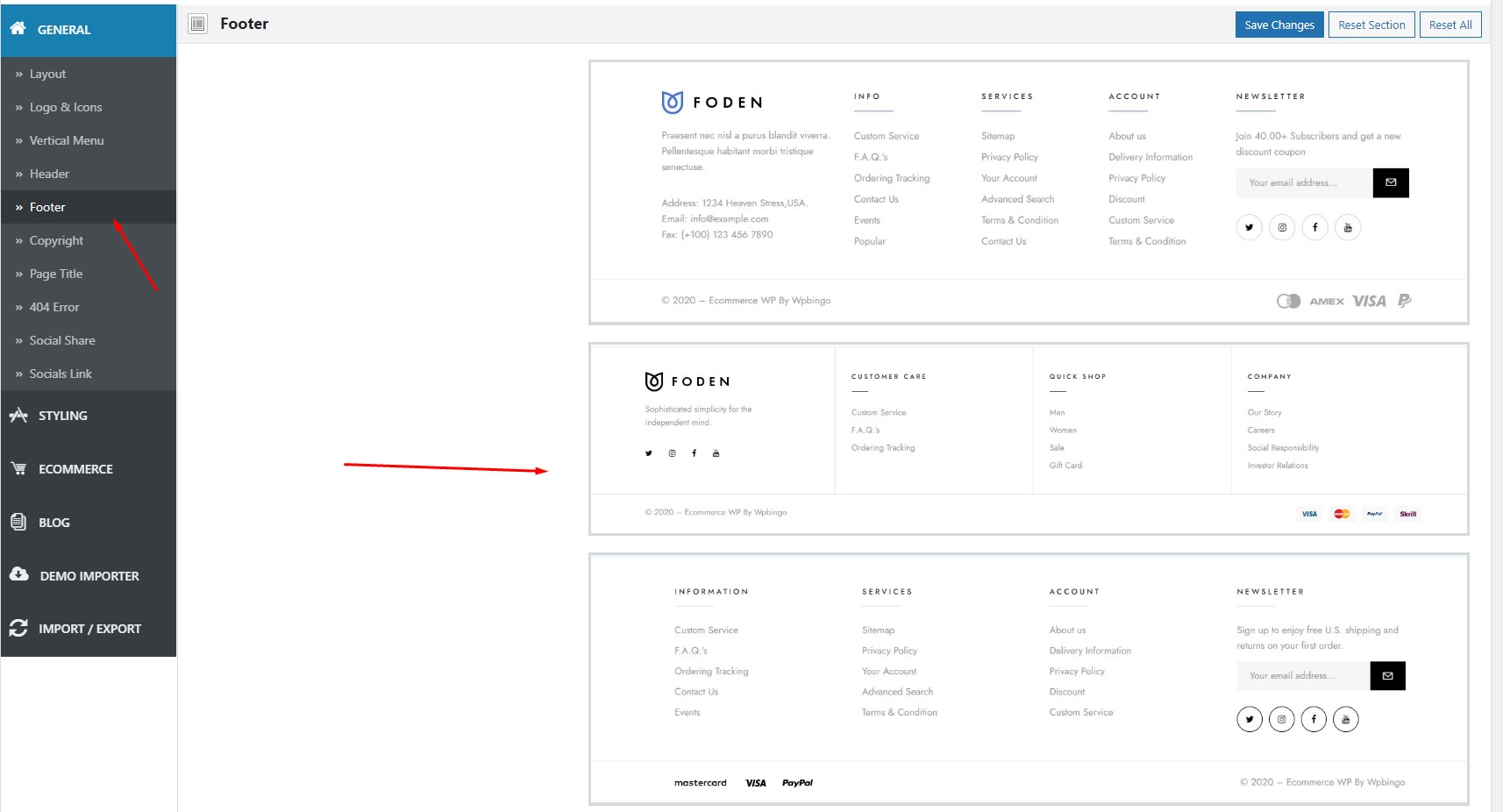Open the Styling section icon
The height and width of the screenshot is (812, 1503).
[x=18, y=416]
